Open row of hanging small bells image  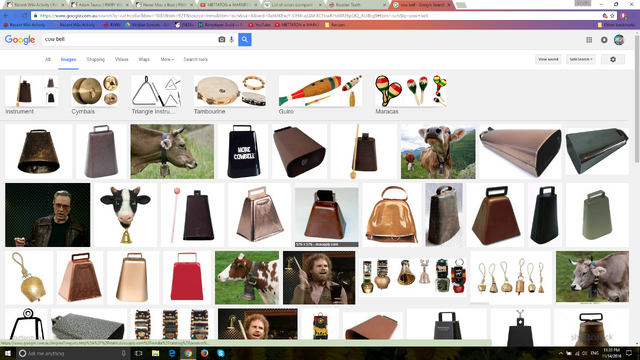pyautogui.click(x=511, y=278)
